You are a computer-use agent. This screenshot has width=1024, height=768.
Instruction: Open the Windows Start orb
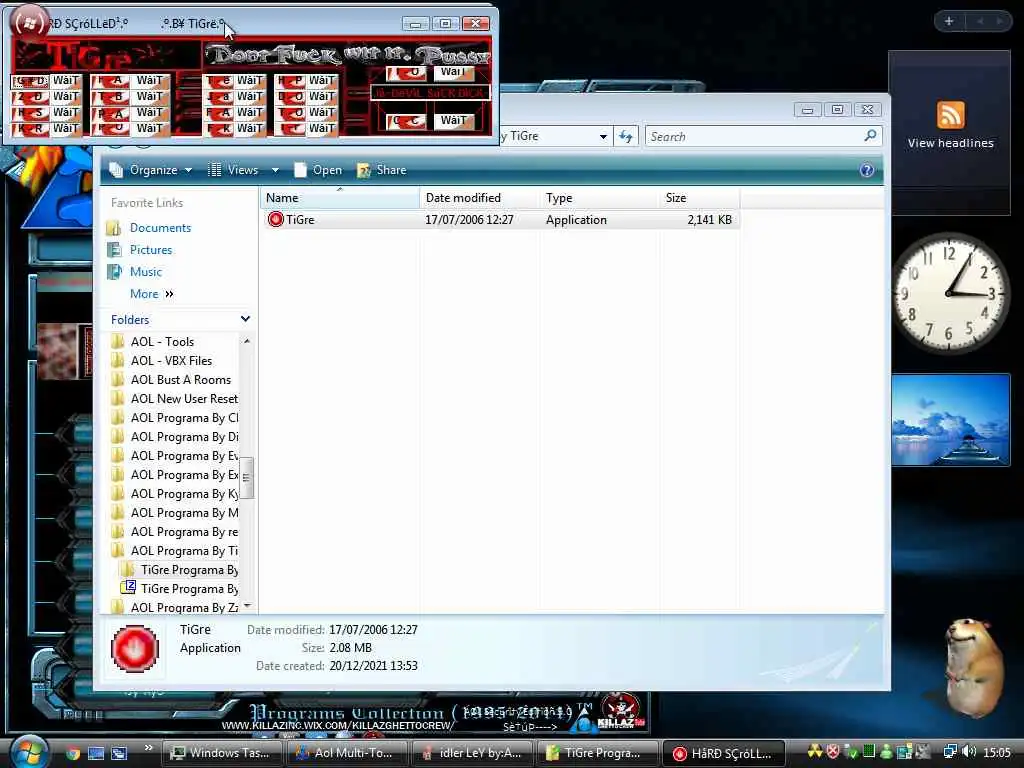point(27,752)
